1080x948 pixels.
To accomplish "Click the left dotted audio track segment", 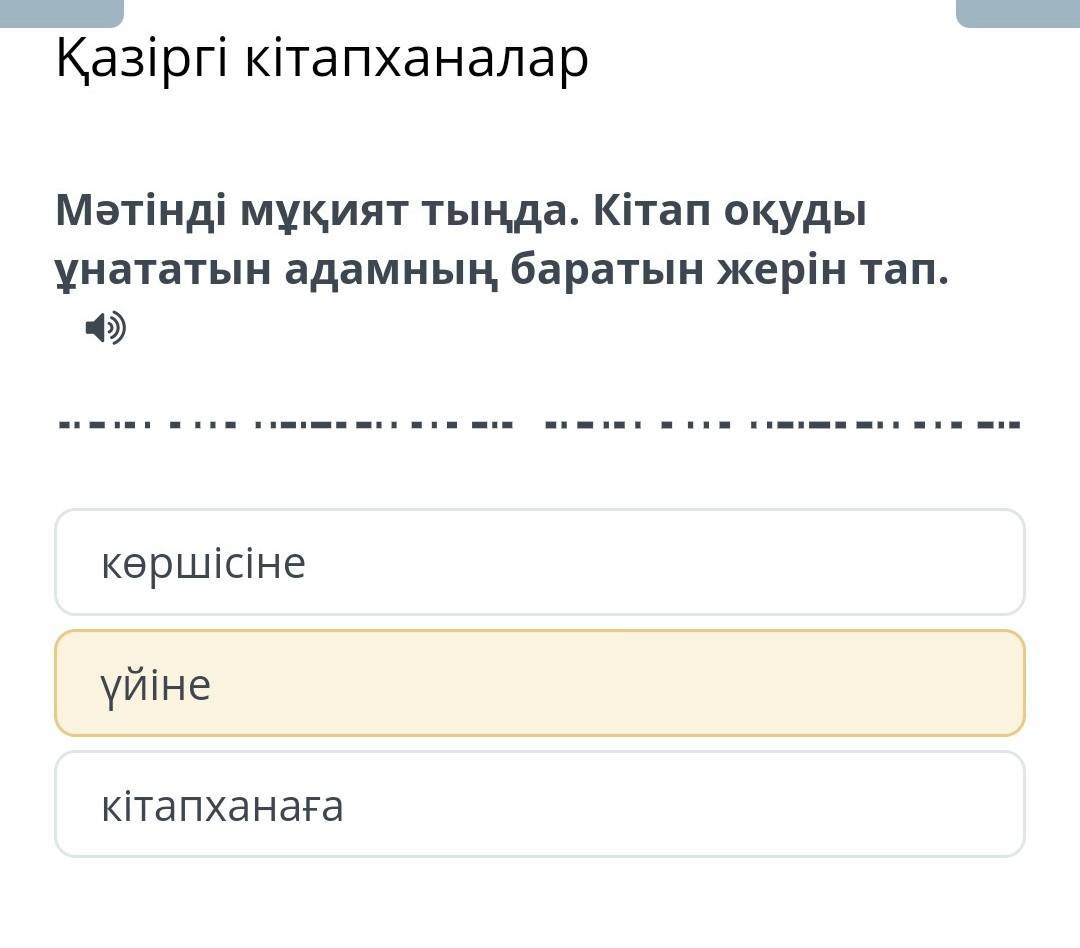I will click(x=286, y=424).
